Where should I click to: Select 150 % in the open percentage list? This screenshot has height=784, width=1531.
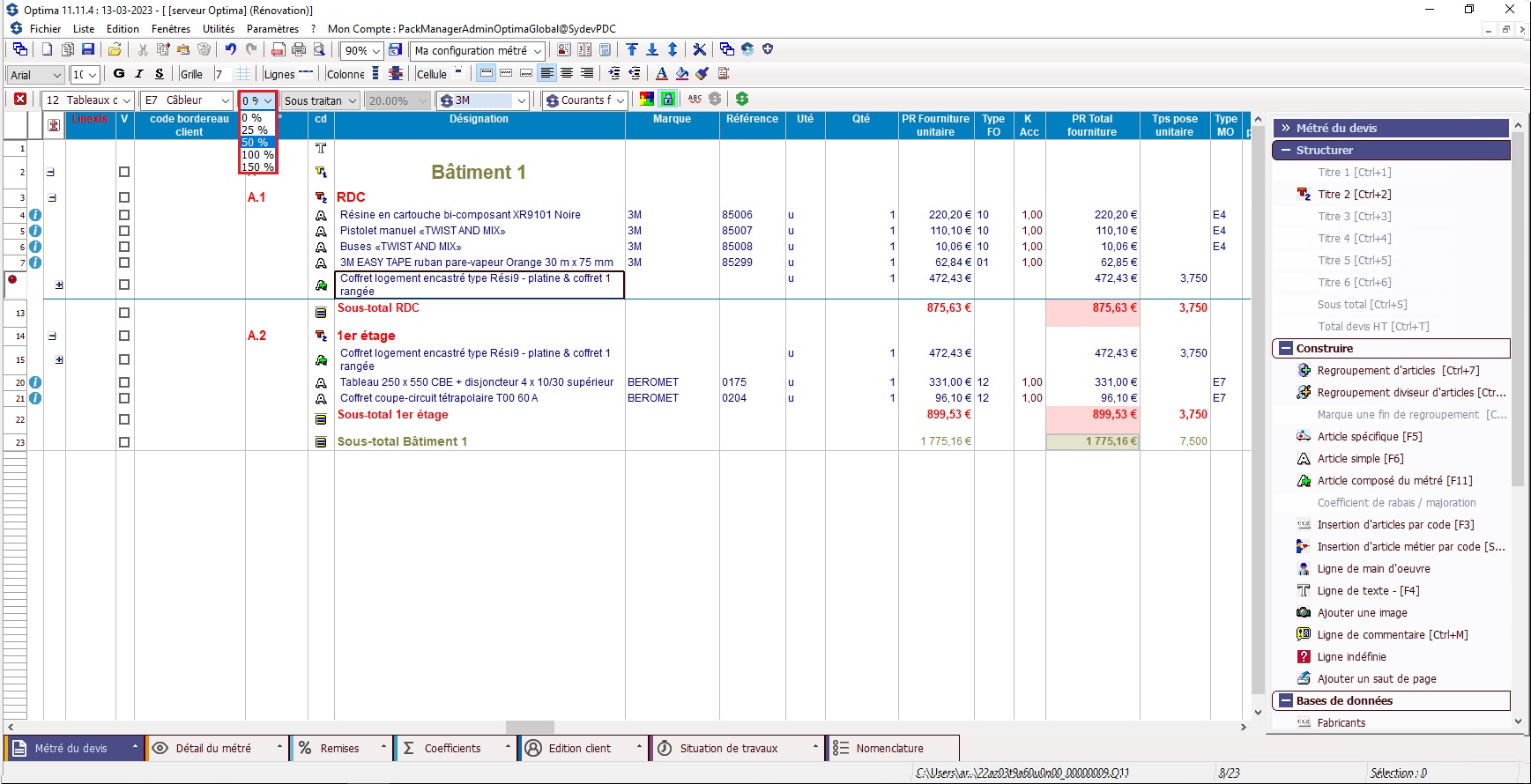coord(258,166)
